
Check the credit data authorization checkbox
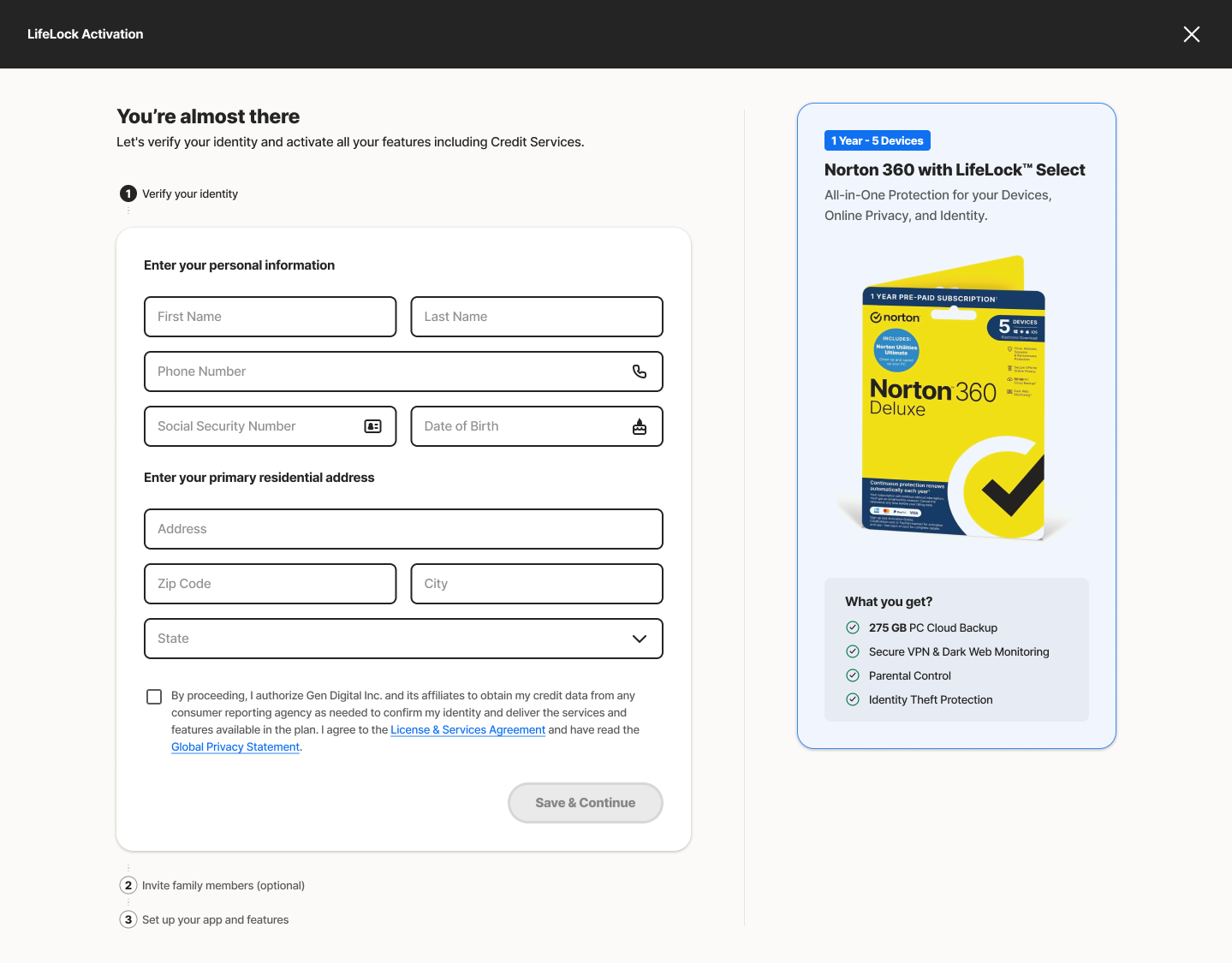tap(154, 697)
